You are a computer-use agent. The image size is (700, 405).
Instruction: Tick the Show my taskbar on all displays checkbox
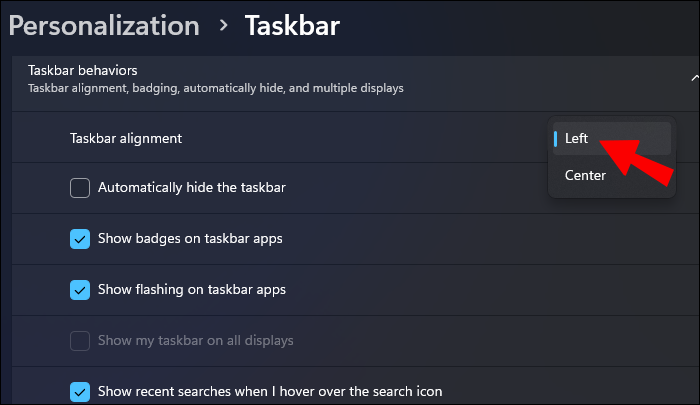click(80, 341)
